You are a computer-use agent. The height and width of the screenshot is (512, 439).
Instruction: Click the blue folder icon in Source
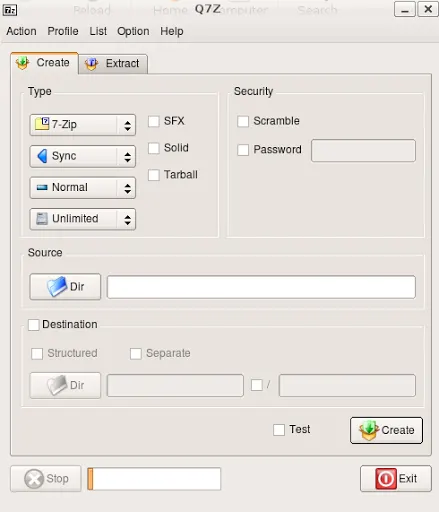tap(57, 286)
